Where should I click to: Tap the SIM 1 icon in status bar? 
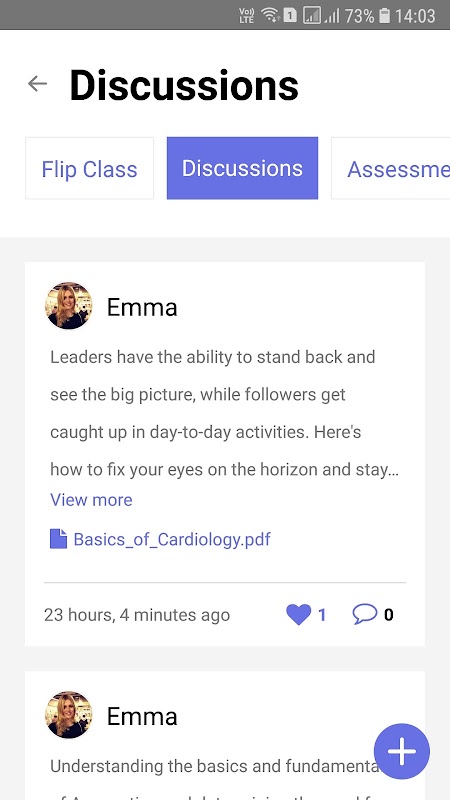click(x=290, y=16)
